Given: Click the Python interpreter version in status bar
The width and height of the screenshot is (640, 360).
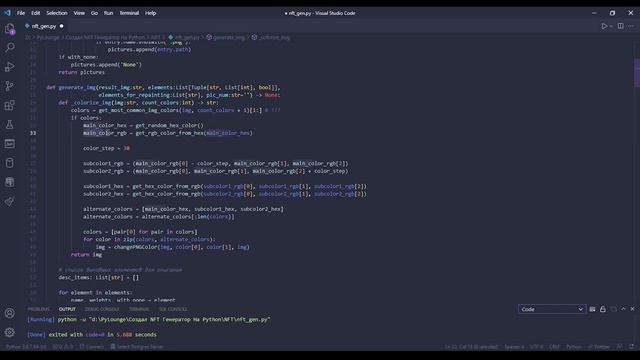Looking at the screenshot, I should [x=26, y=347].
